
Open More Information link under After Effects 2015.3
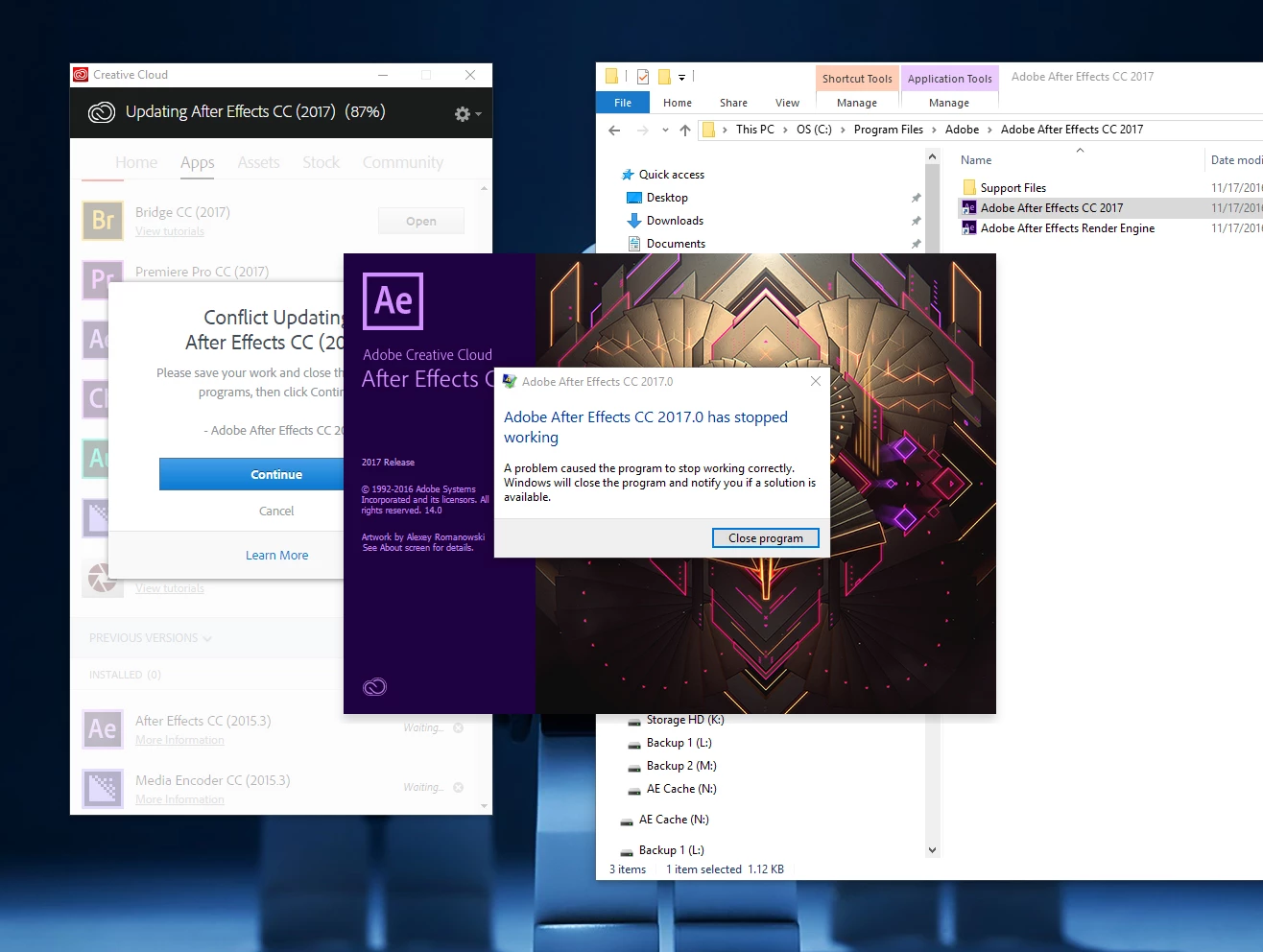tap(179, 740)
